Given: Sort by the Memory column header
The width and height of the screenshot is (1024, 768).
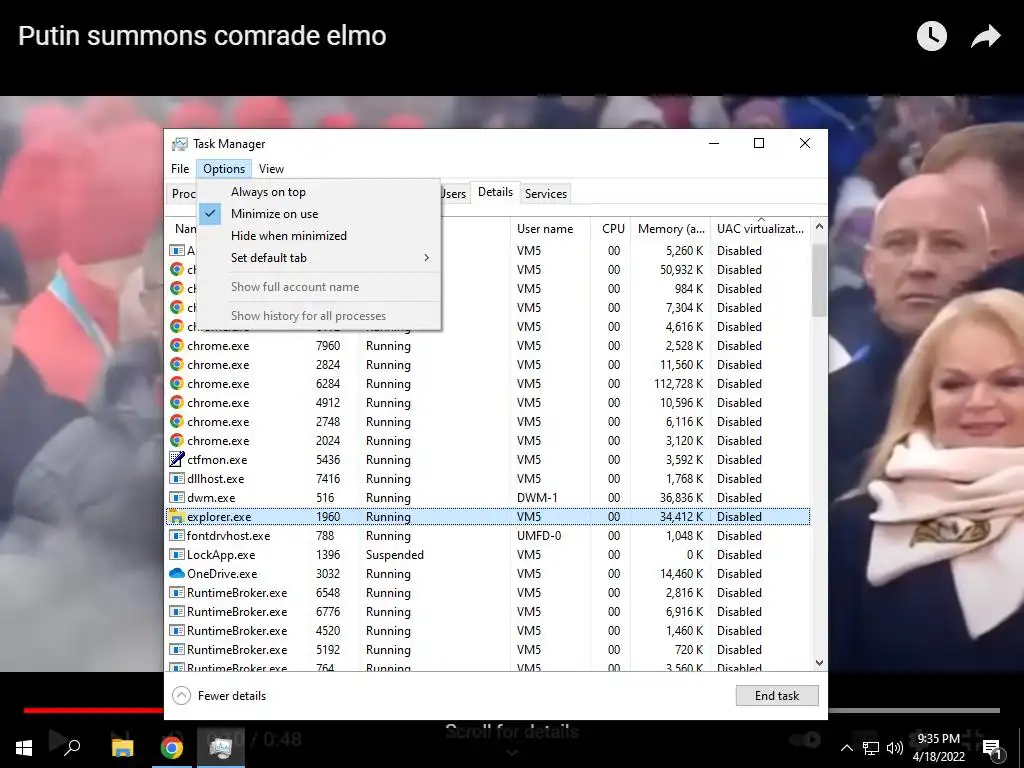Looking at the screenshot, I should (671, 229).
